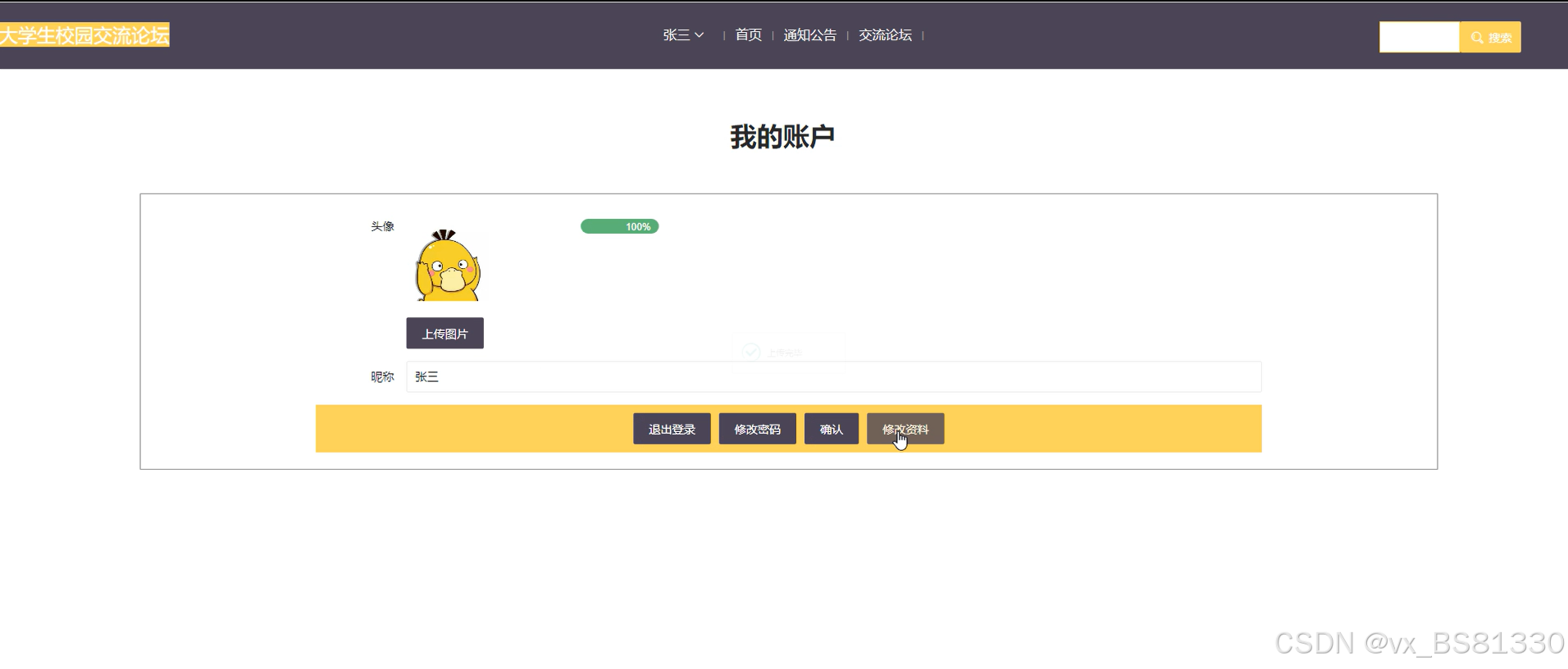Focus the 昵称 input field with 张三
This screenshot has height=669, width=1568.
click(833, 376)
